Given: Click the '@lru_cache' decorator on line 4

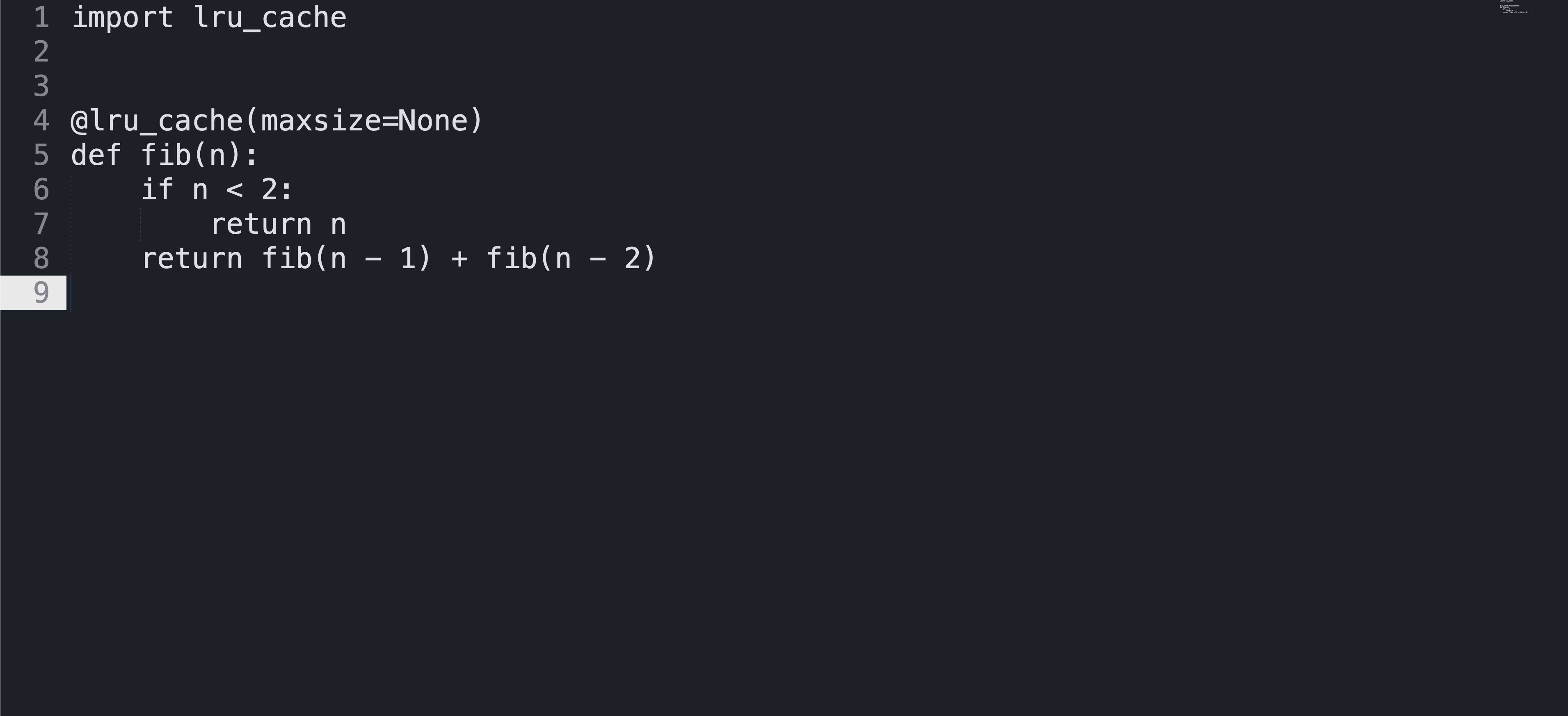Looking at the screenshot, I should click(x=157, y=121).
